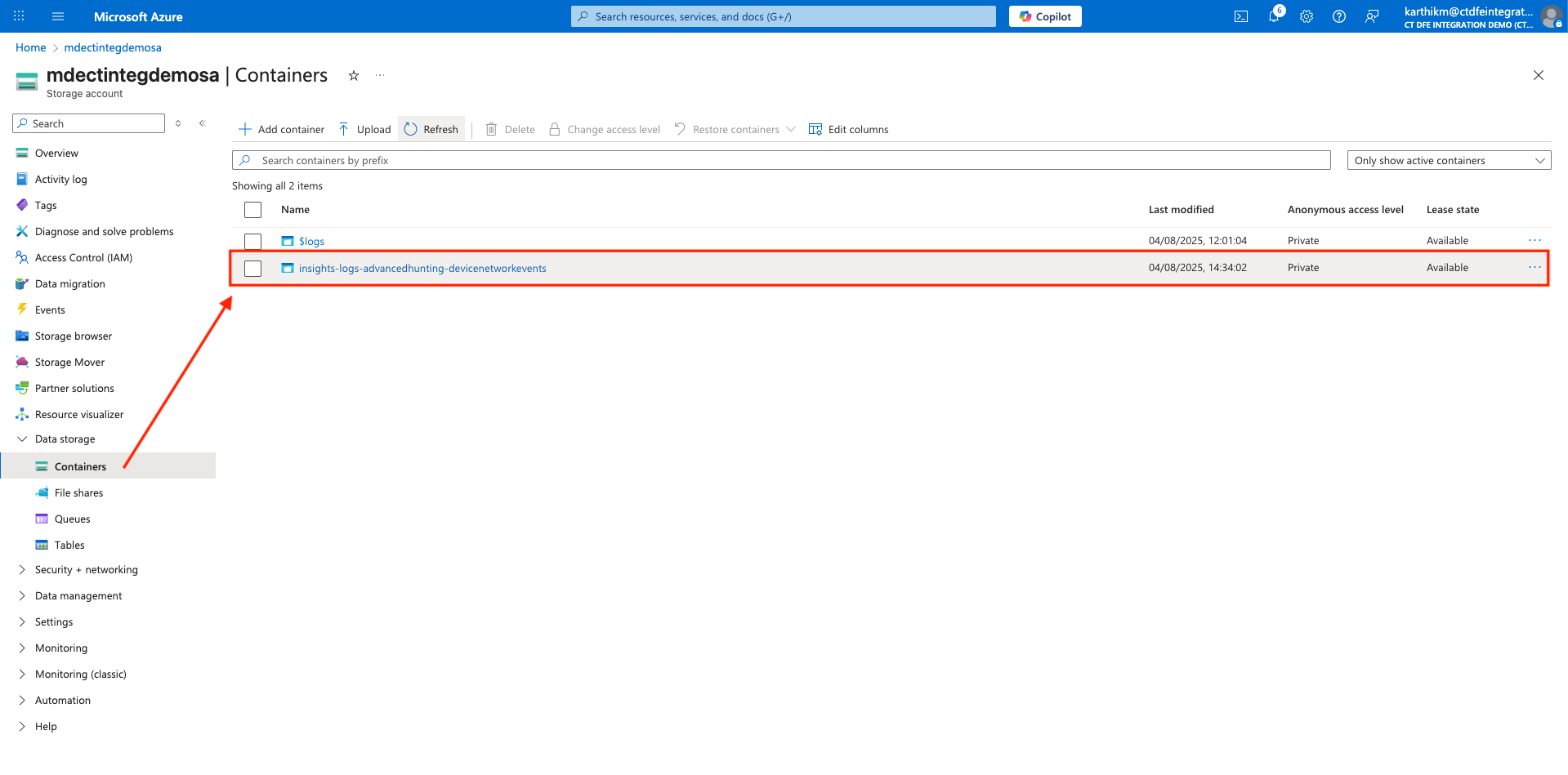Click the Refresh toolbar button
The height and width of the screenshot is (775, 1568).
click(431, 130)
